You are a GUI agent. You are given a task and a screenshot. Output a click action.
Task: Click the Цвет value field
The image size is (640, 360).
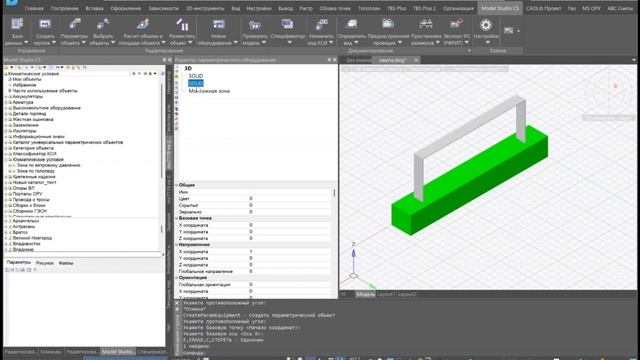(289, 199)
